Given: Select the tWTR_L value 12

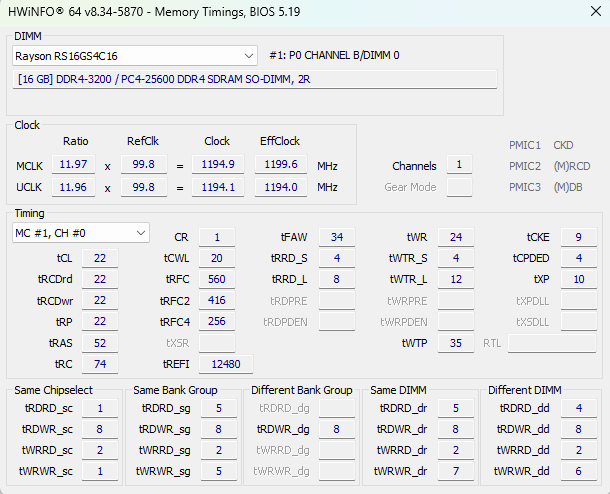Looking at the screenshot, I should coord(456,279).
